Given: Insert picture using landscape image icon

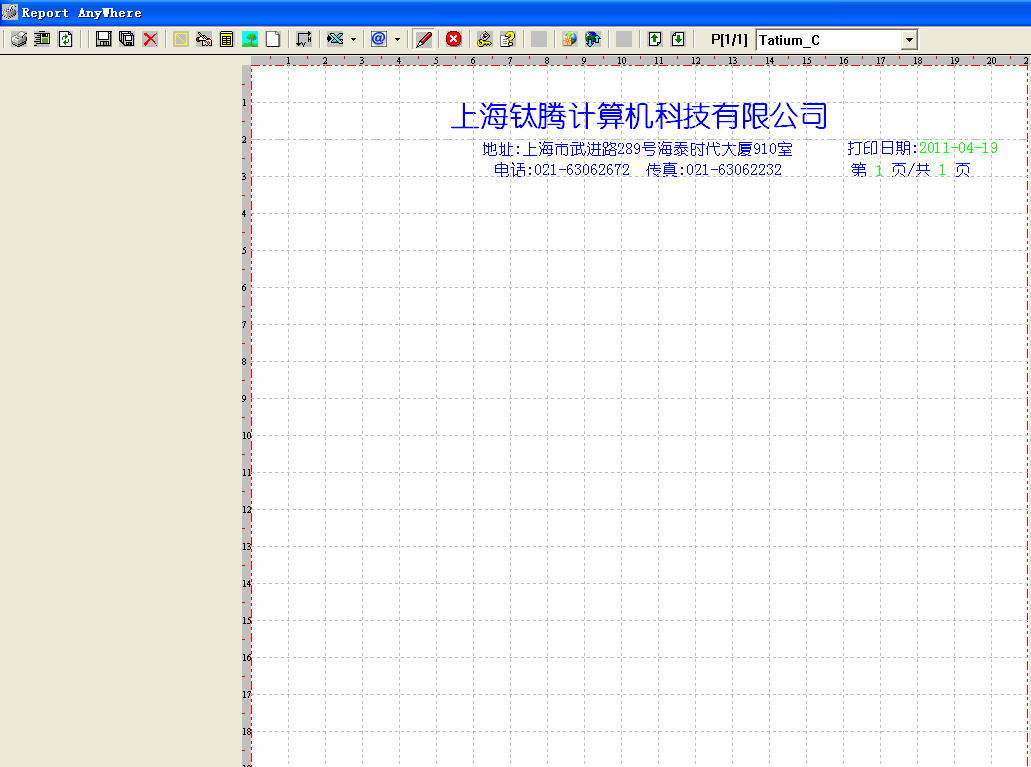Looking at the screenshot, I should [250, 39].
